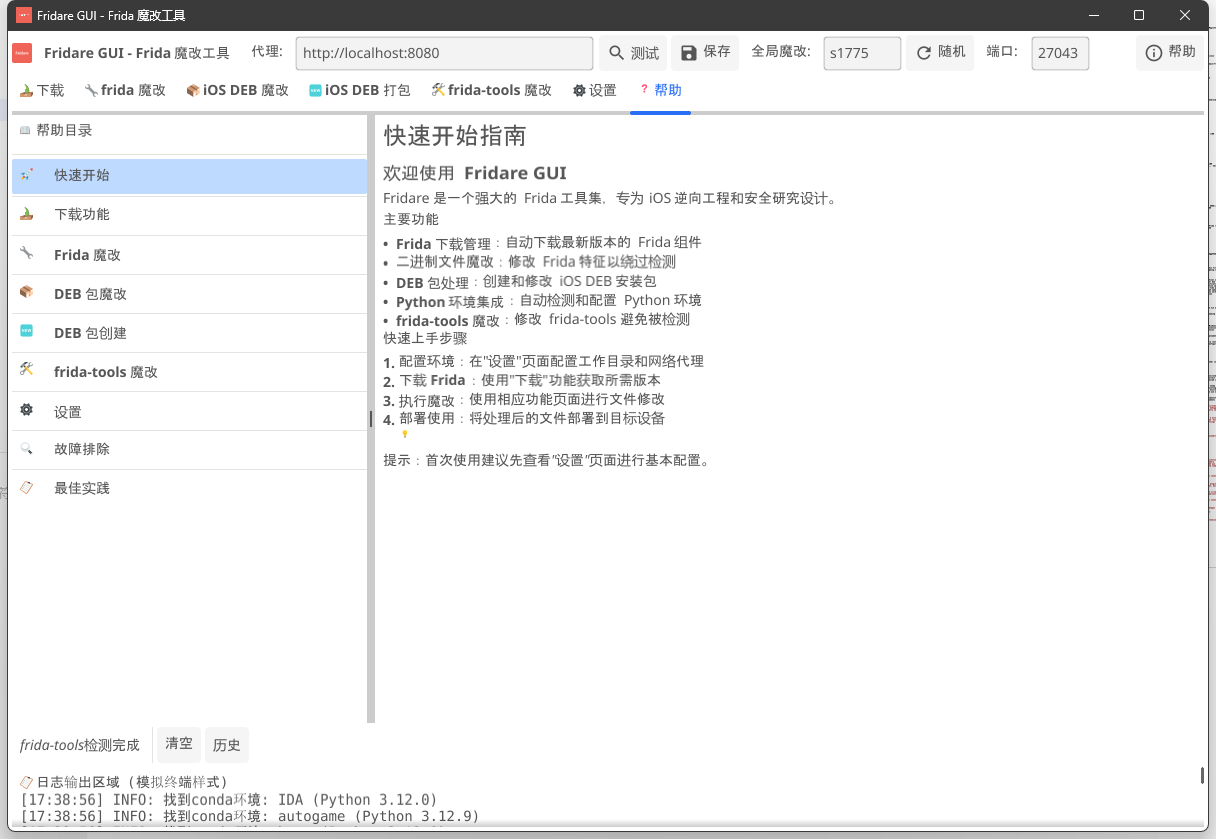
Task: Click the title bar Fridare window icon
Action: (x=23, y=15)
